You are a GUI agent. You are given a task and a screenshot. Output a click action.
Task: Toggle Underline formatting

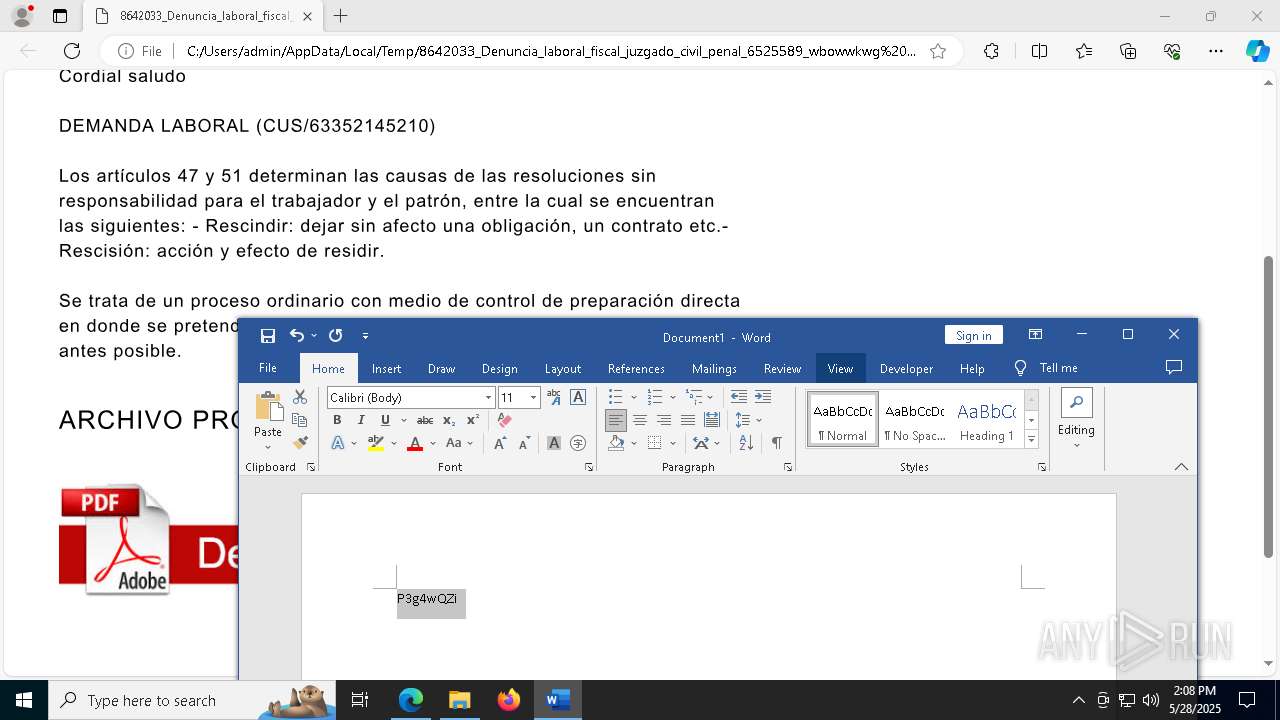(385, 420)
